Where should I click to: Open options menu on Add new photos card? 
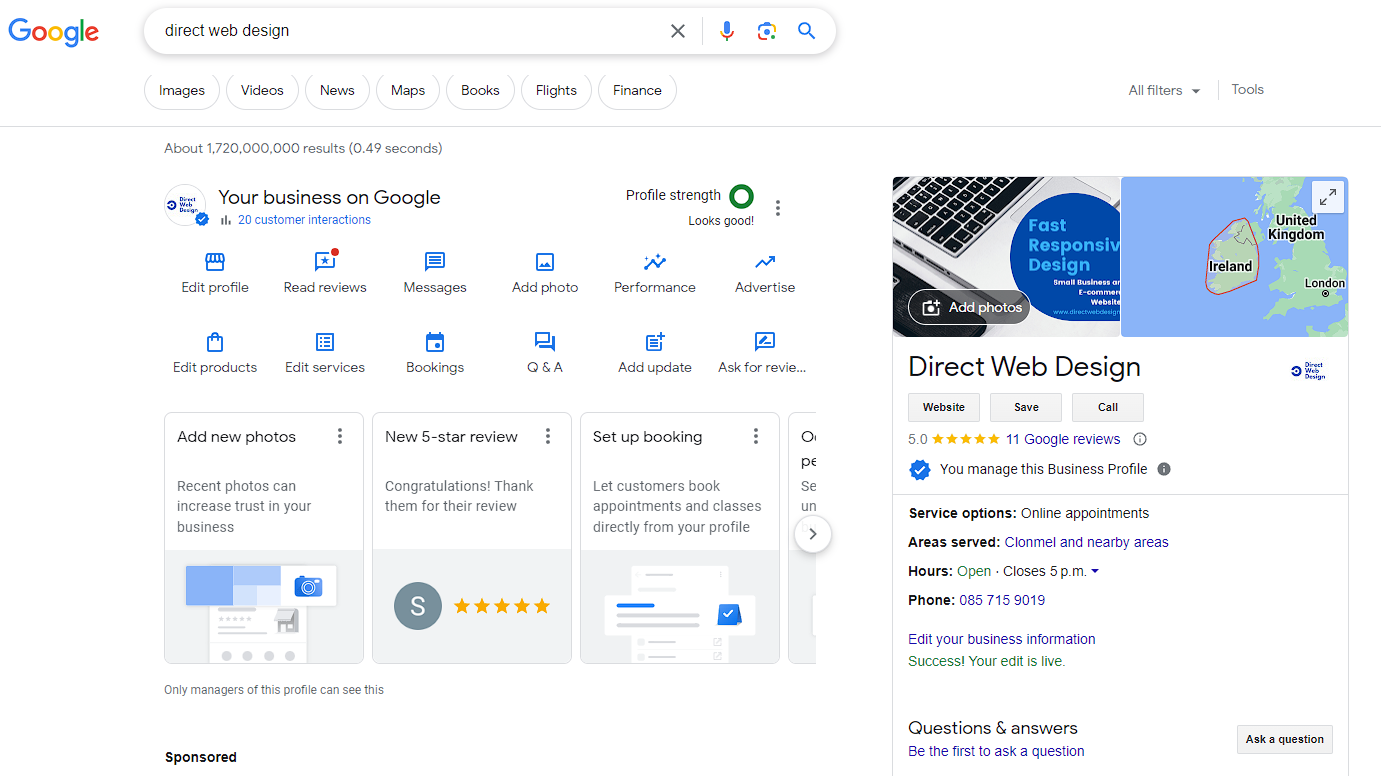click(x=340, y=436)
